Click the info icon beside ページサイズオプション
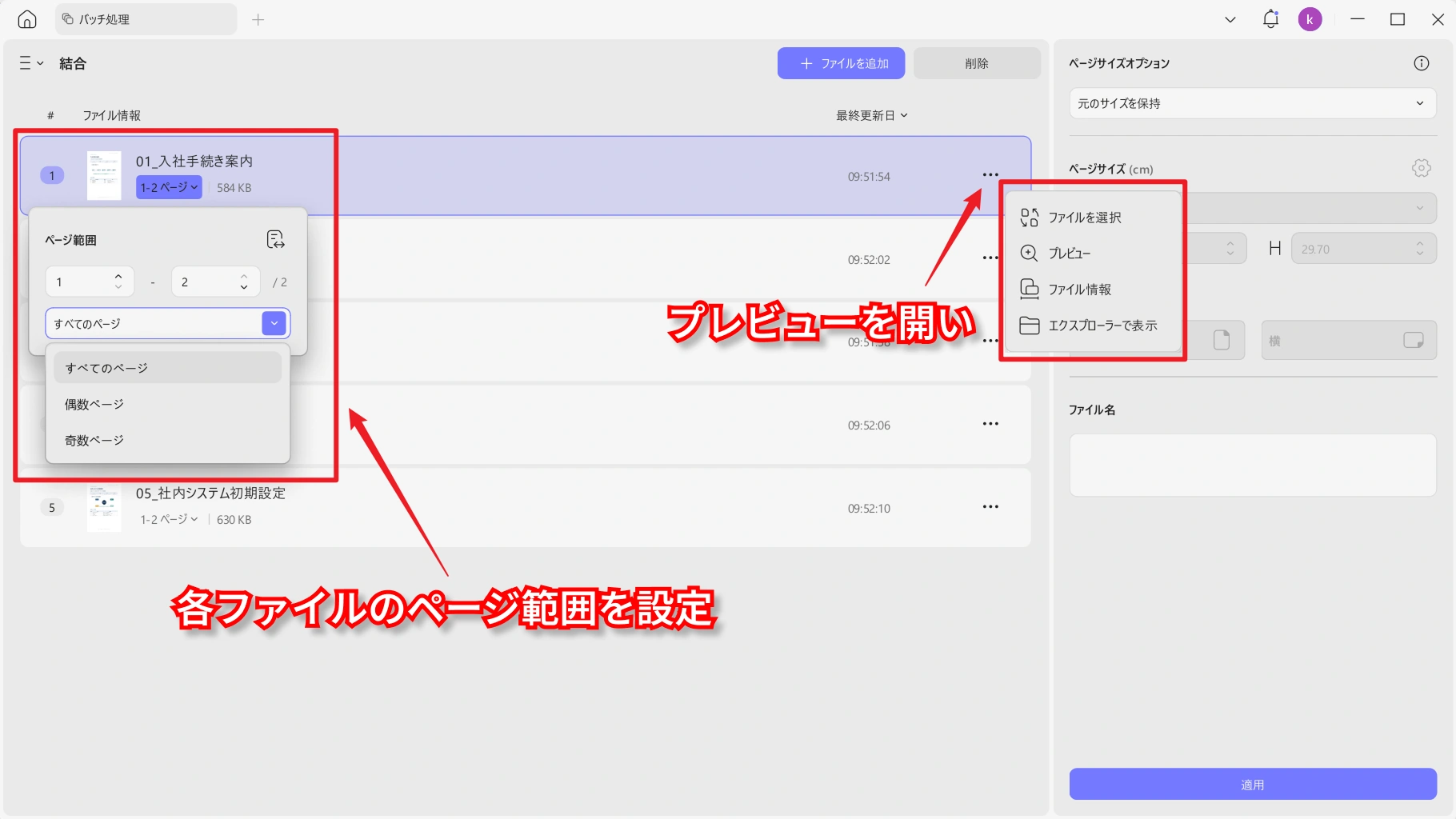The height and width of the screenshot is (819, 1456). (x=1421, y=63)
